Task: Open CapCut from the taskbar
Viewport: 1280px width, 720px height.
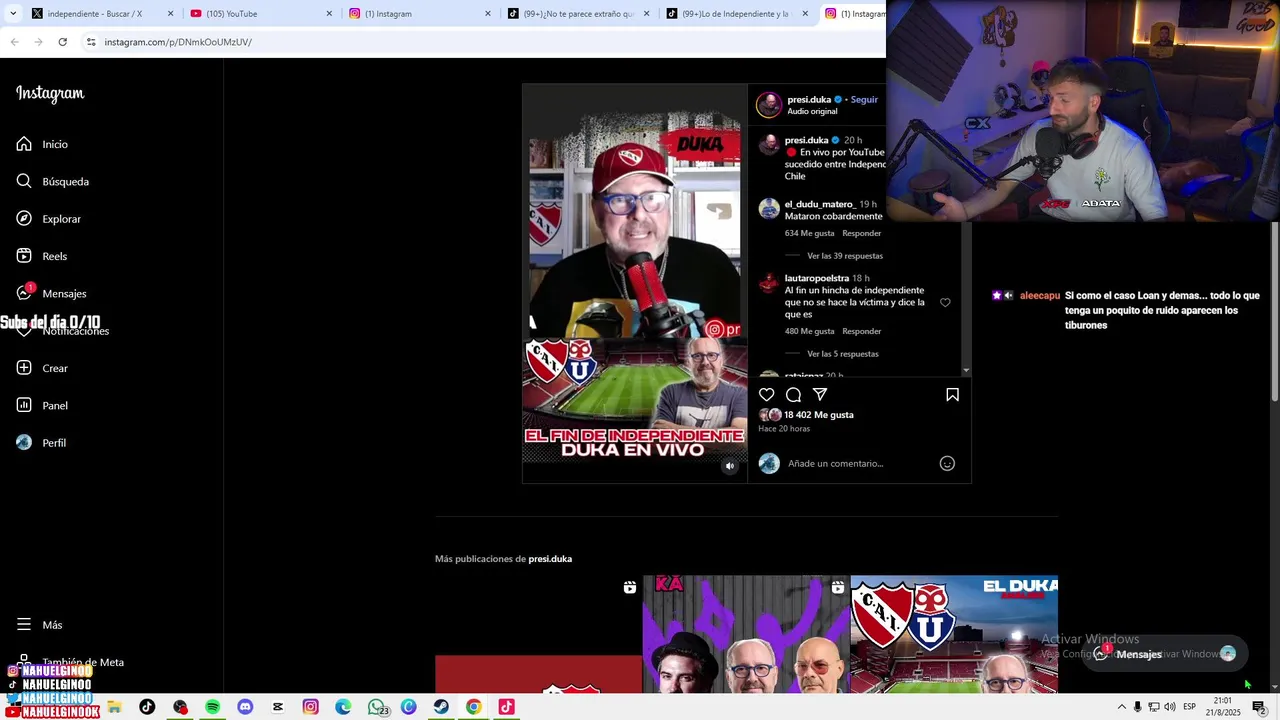Action: (278, 707)
